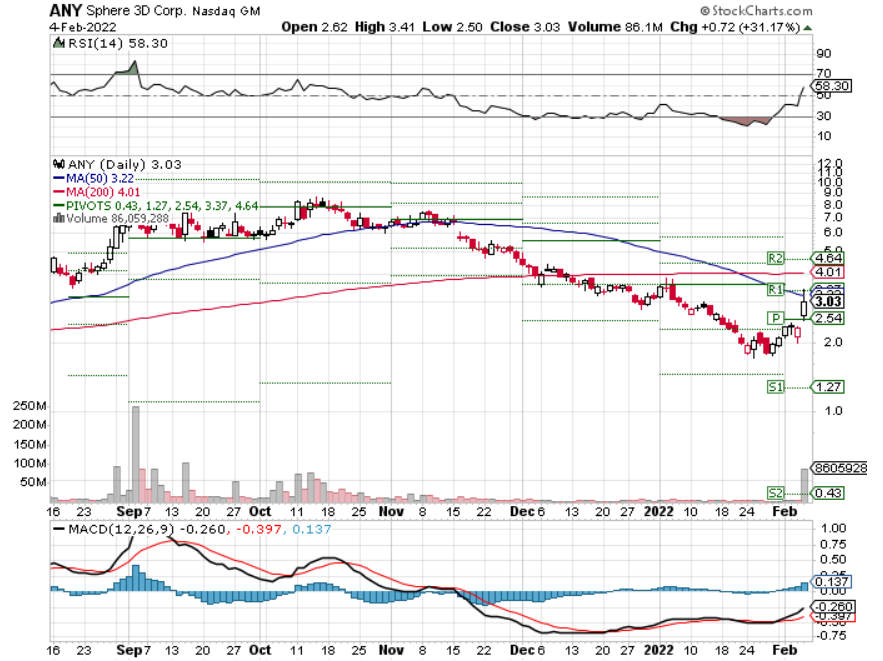Click the Open 2.62 value in the header
883x661 pixels.
pos(314,27)
